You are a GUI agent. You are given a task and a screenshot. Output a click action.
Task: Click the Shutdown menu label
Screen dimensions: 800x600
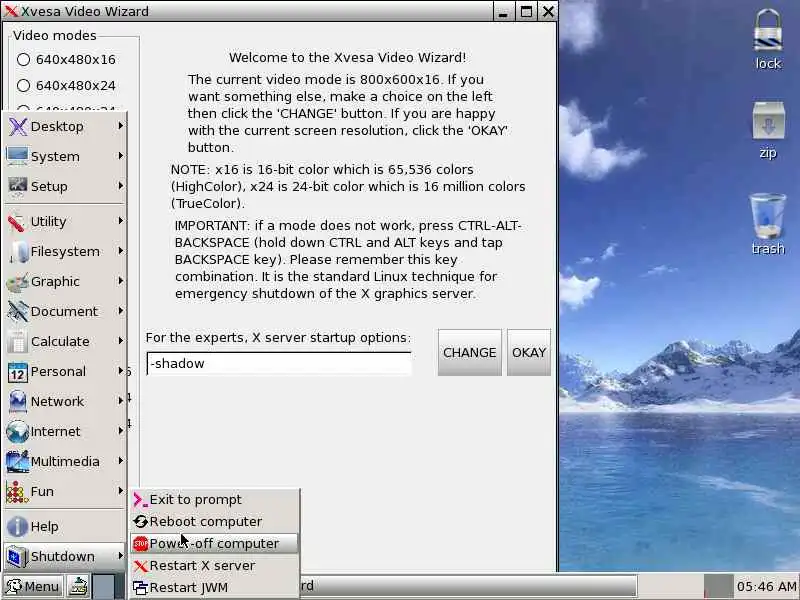63,557
